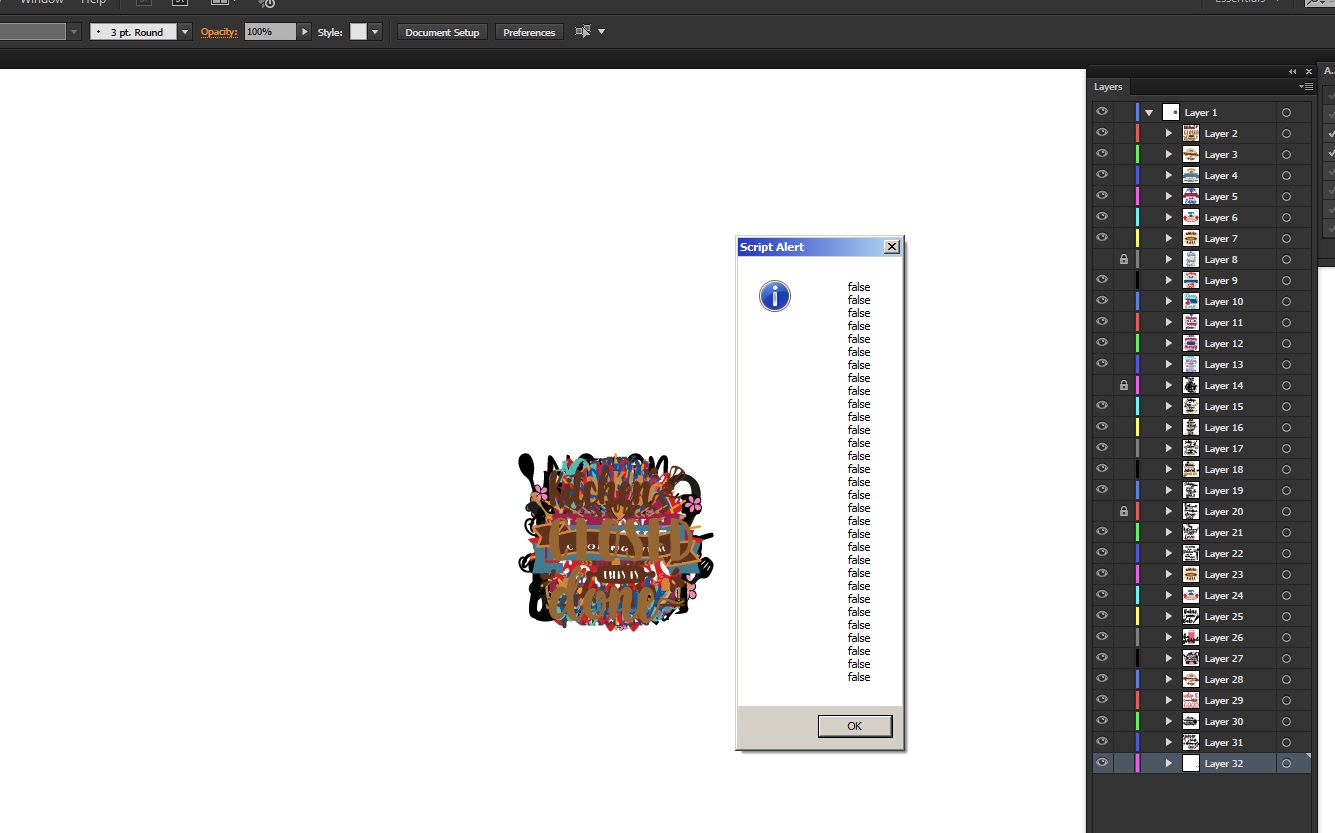Click the target circle for Layer 1
This screenshot has height=833, width=1335.
[1286, 113]
